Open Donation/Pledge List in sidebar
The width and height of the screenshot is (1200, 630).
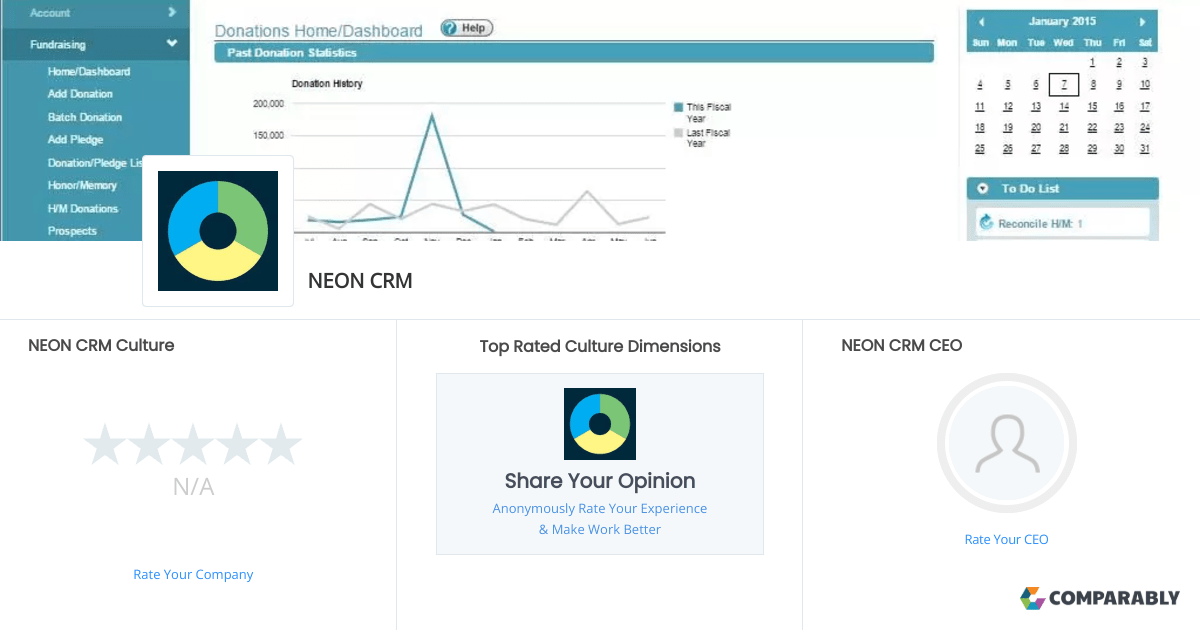(95, 163)
